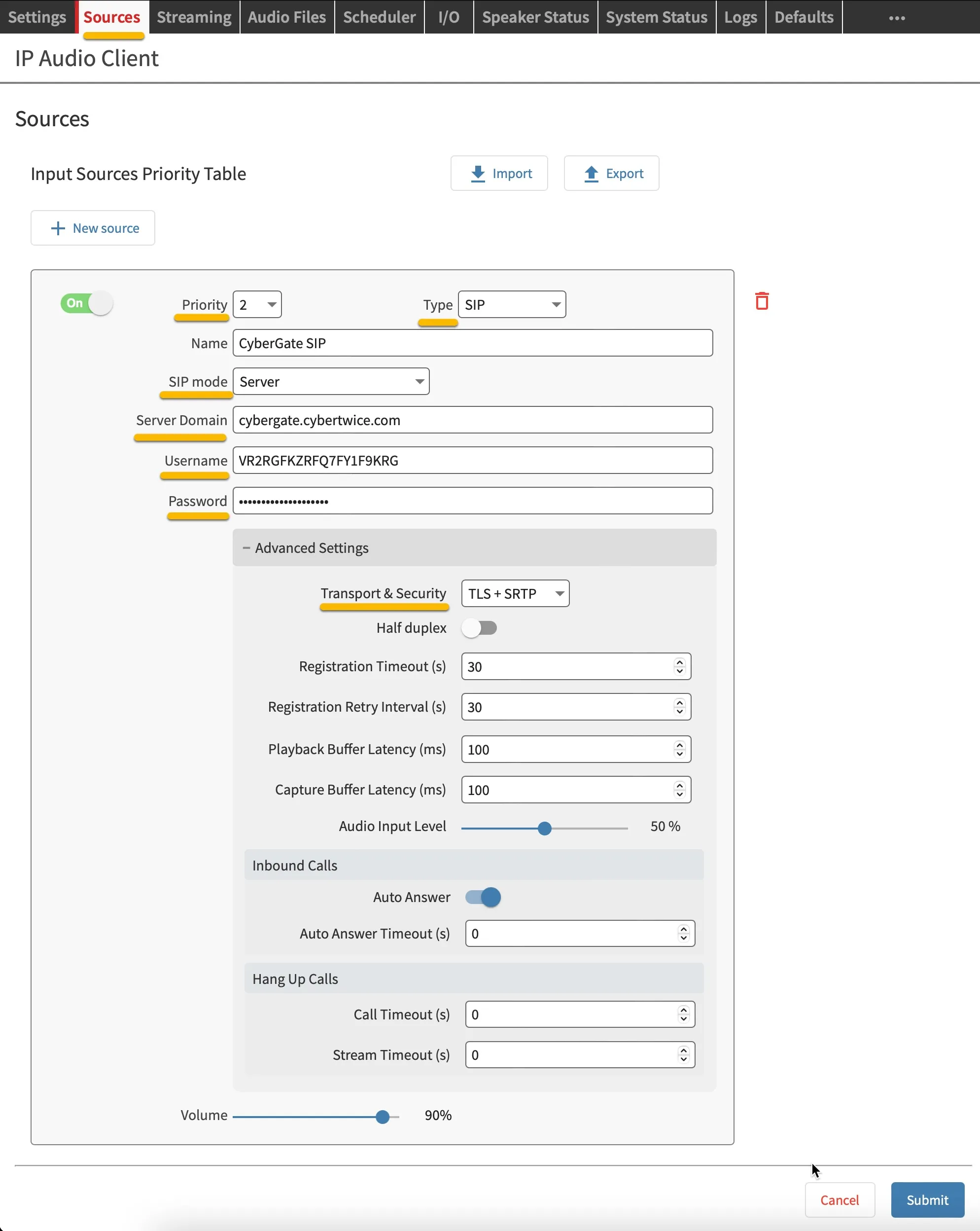980x1231 pixels.
Task: Click the Registration Retry Interval field
Action: pos(576,707)
